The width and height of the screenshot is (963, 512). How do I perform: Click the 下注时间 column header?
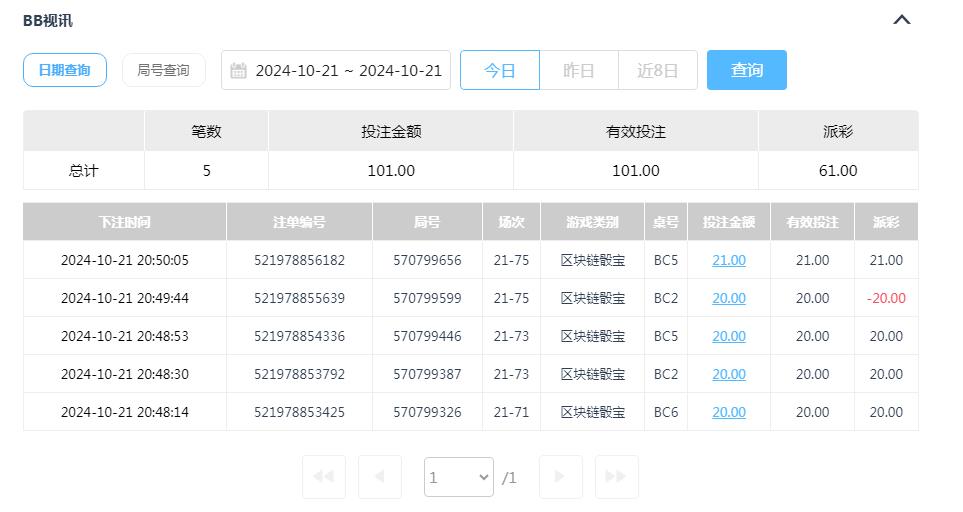(125, 222)
